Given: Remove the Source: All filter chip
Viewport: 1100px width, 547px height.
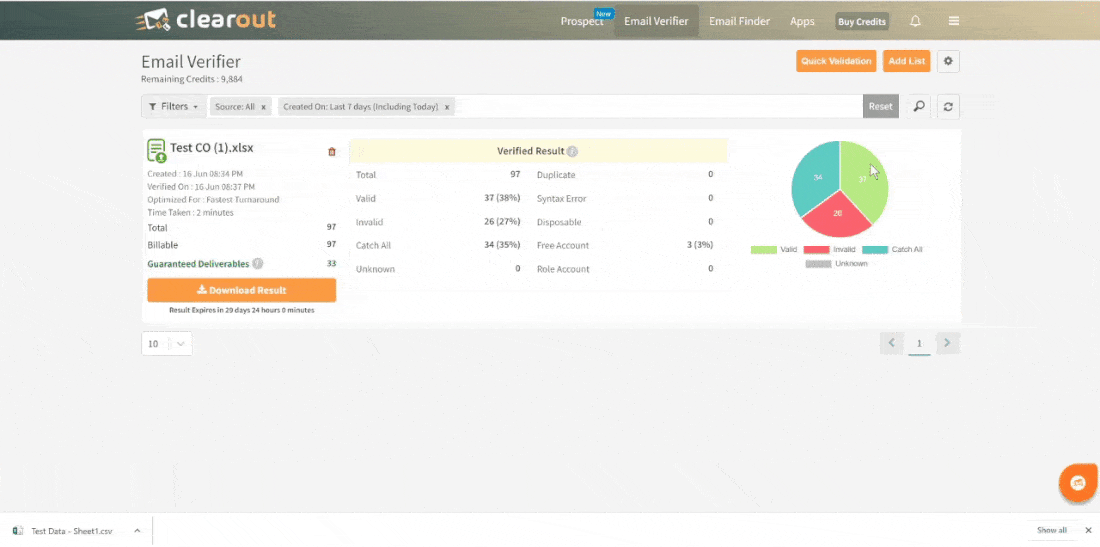Looking at the screenshot, I should tap(263, 106).
